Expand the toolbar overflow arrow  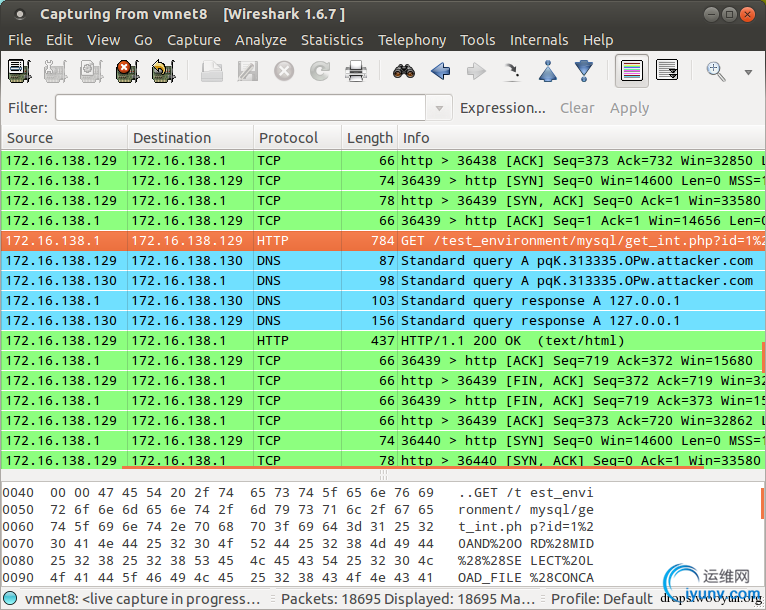[x=748, y=72]
